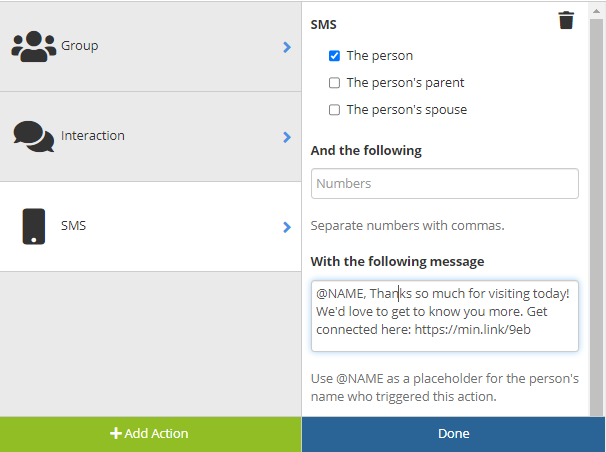
Task: Expand the Group action chevron
Action: [x=287, y=47]
